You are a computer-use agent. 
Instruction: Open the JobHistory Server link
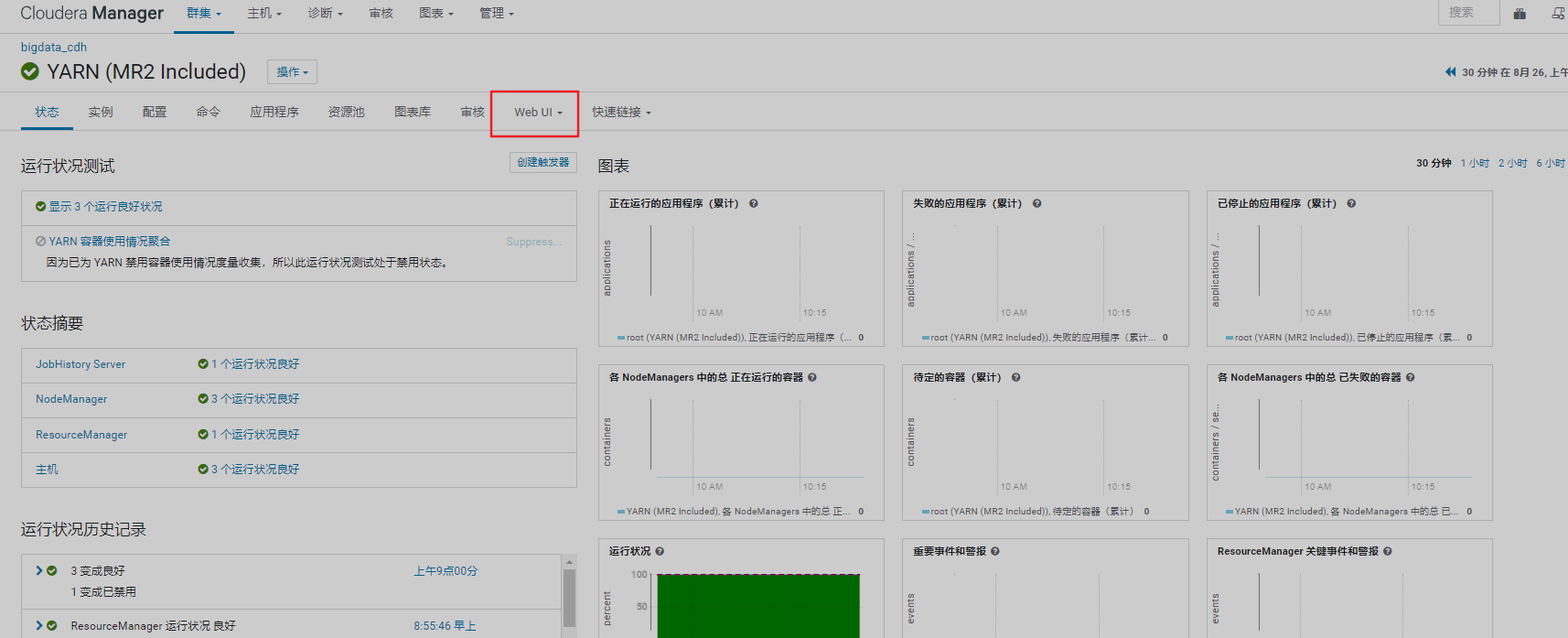click(81, 364)
